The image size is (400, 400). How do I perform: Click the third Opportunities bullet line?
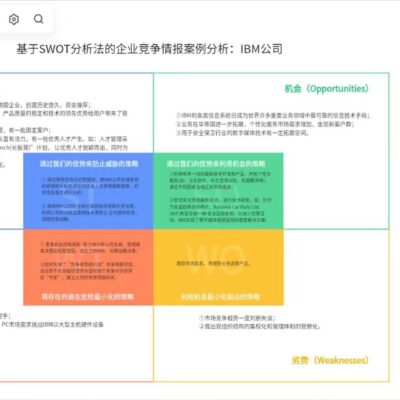[243, 133]
